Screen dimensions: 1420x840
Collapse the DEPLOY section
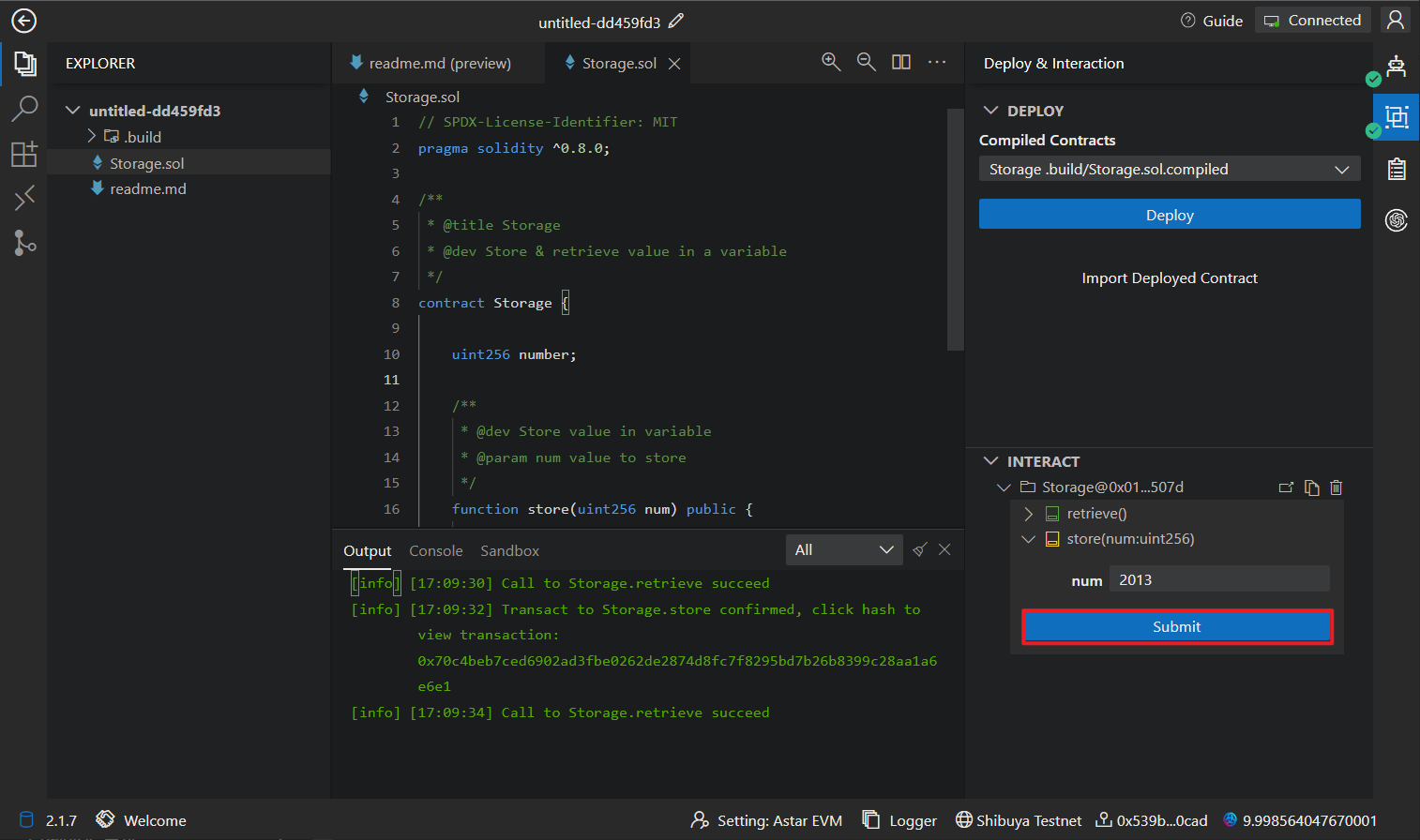tap(990, 111)
